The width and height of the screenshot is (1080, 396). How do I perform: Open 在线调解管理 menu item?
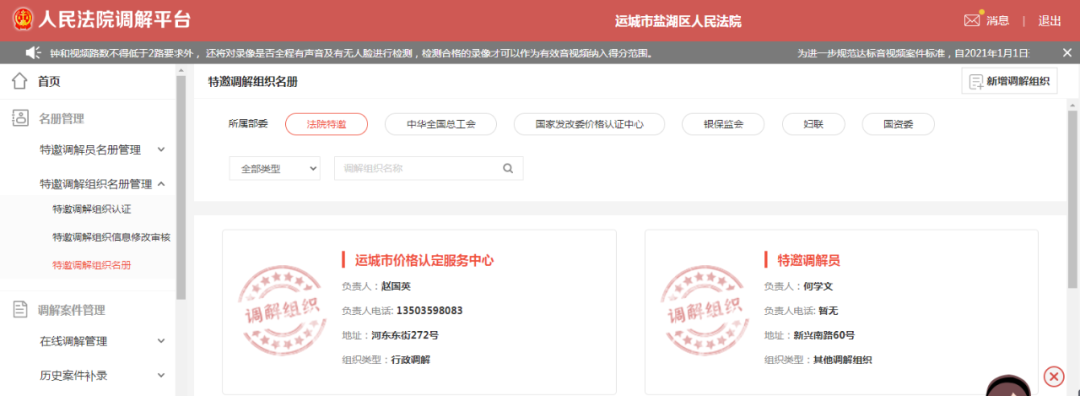74,341
